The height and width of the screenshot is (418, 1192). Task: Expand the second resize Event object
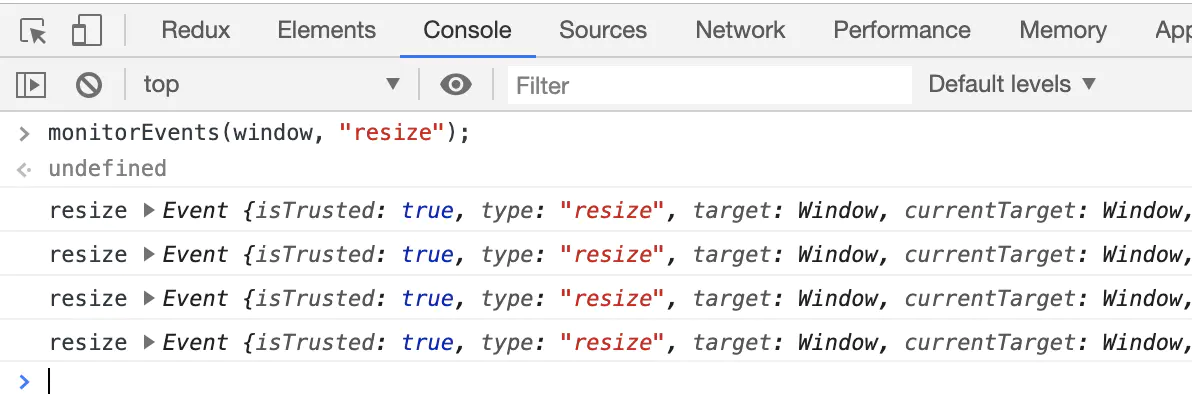coord(150,254)
